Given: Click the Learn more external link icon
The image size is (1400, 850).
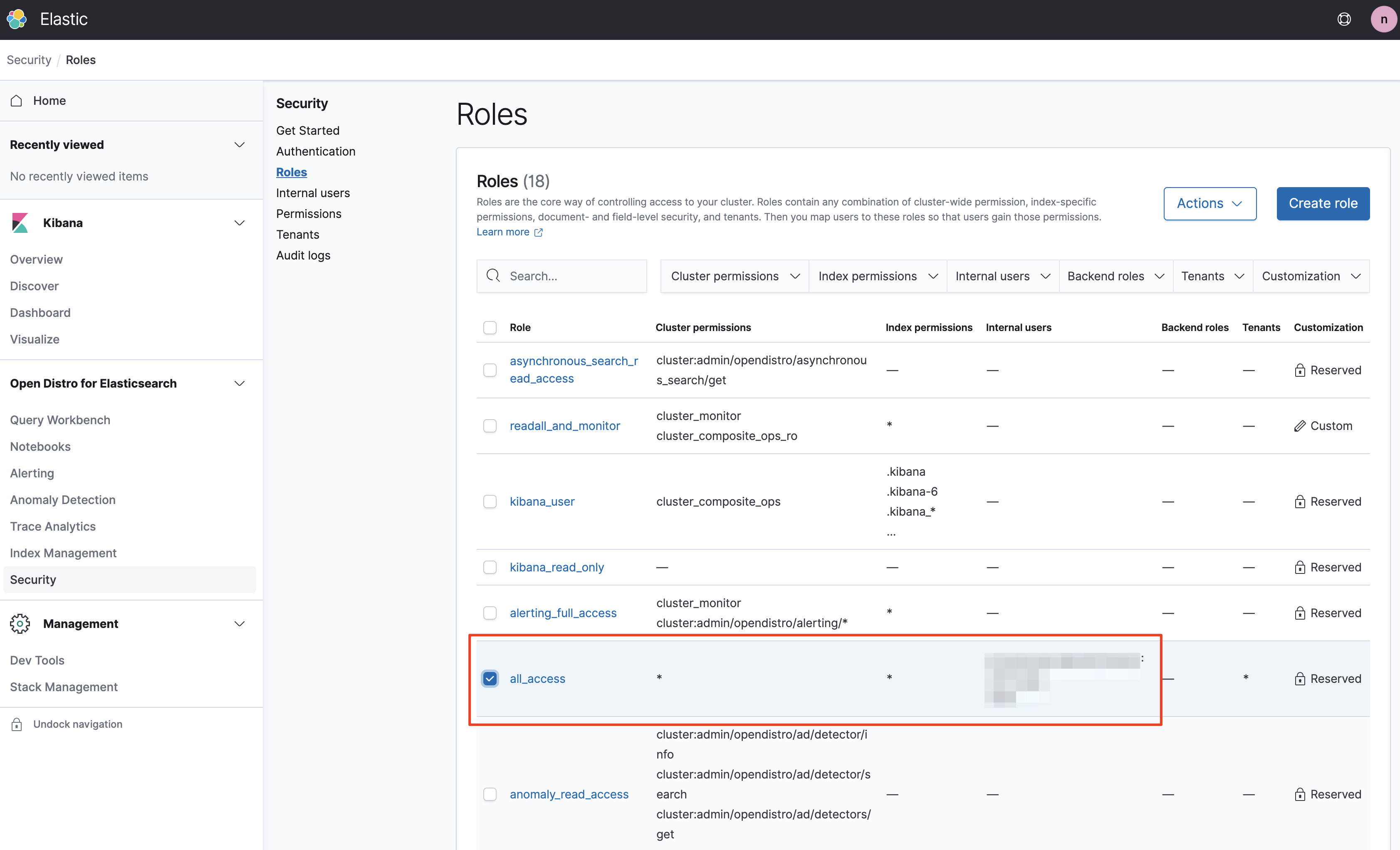Looking at the screenshot, I should 539,232.
